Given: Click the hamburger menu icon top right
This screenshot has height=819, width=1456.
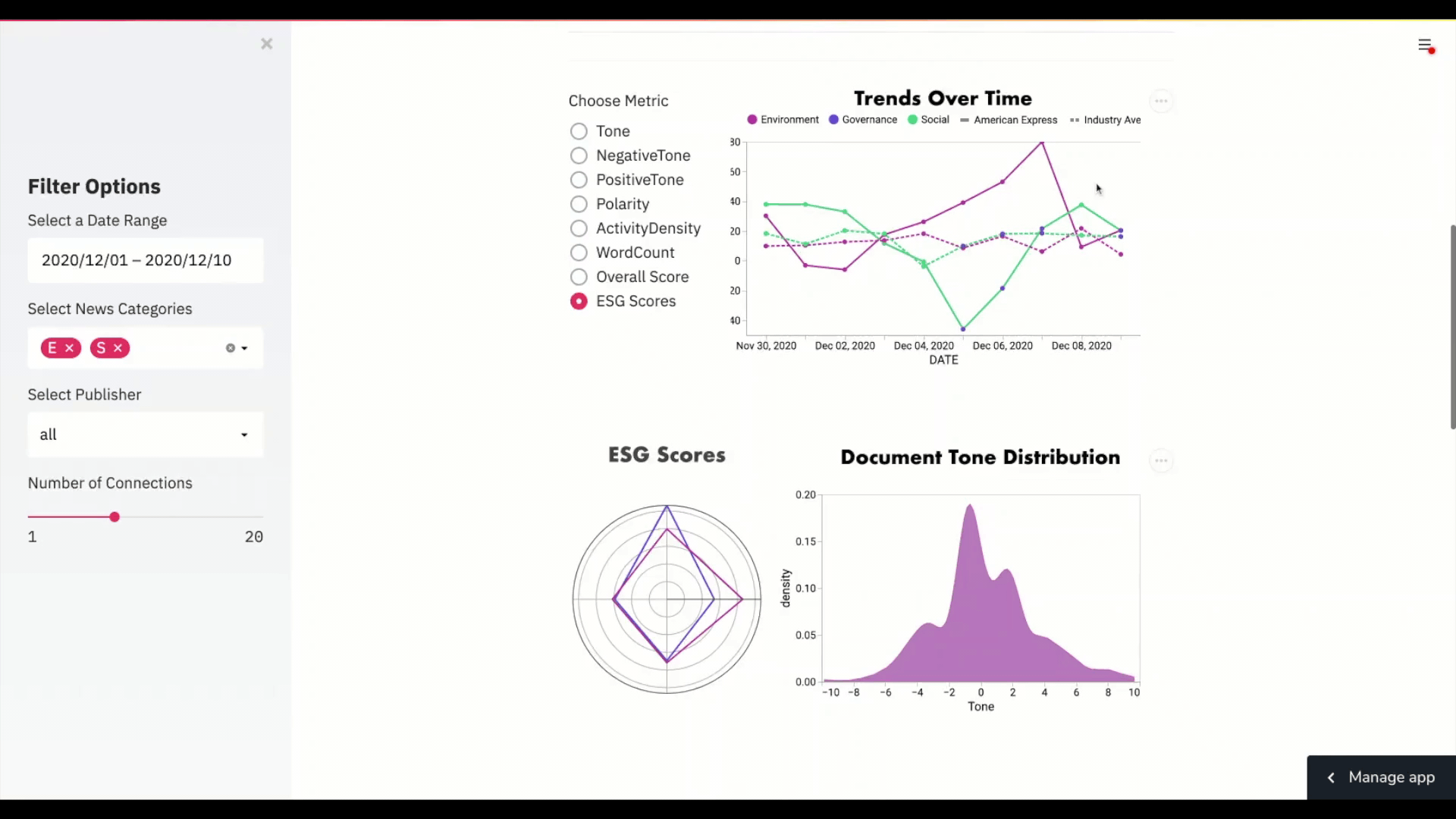Looking at the screenshot, I should (1425, 45).
